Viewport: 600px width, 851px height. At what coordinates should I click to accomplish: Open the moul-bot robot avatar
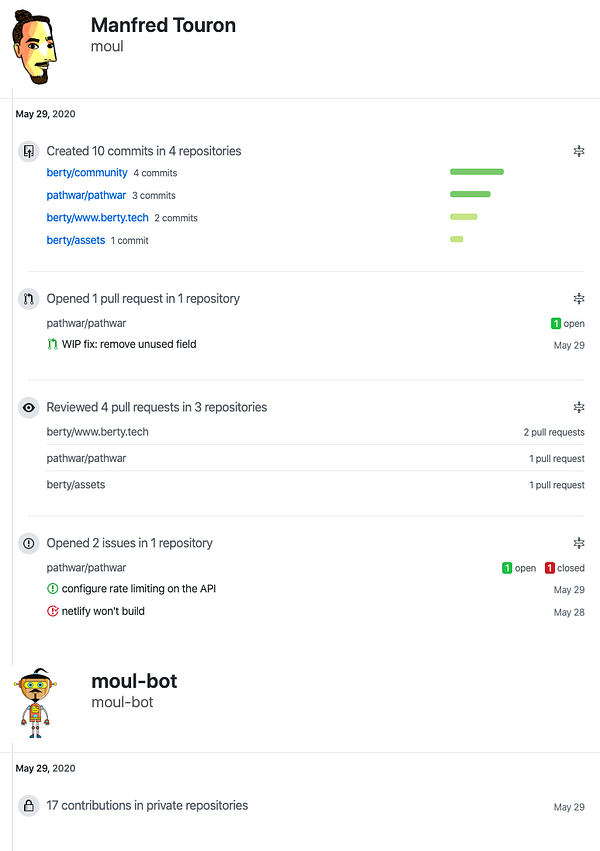tap(35, 703)
